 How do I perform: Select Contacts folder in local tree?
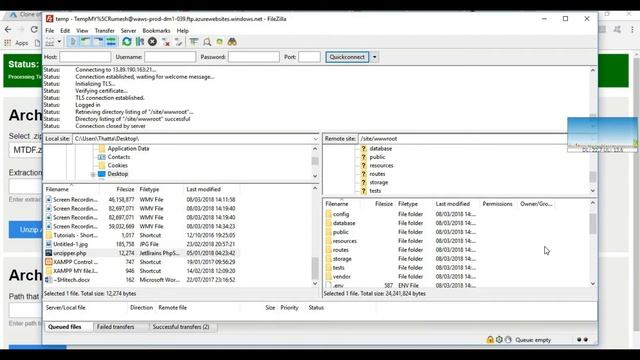click(x=118, y=157)
